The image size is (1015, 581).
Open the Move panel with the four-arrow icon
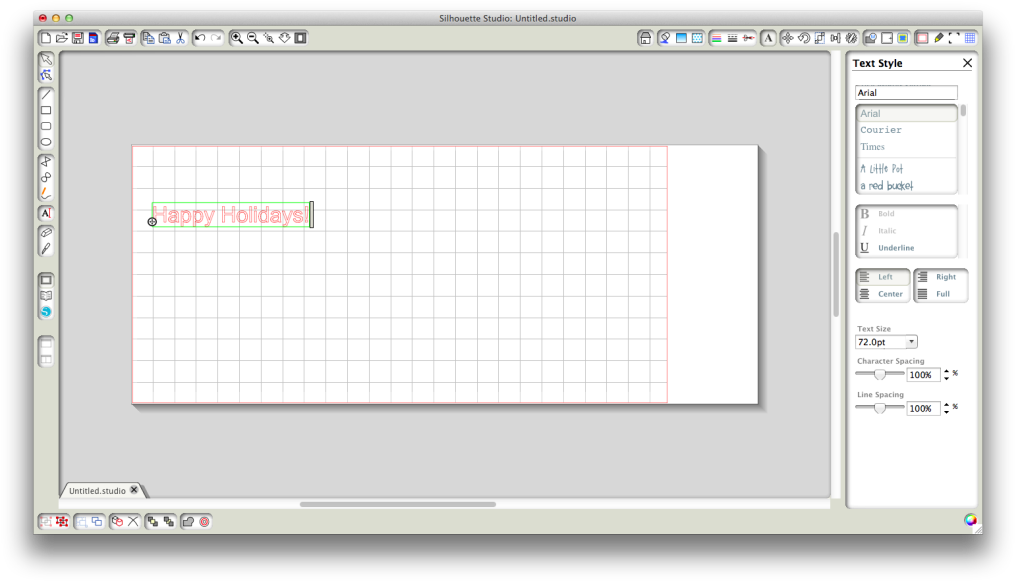[x=788, y=38]
